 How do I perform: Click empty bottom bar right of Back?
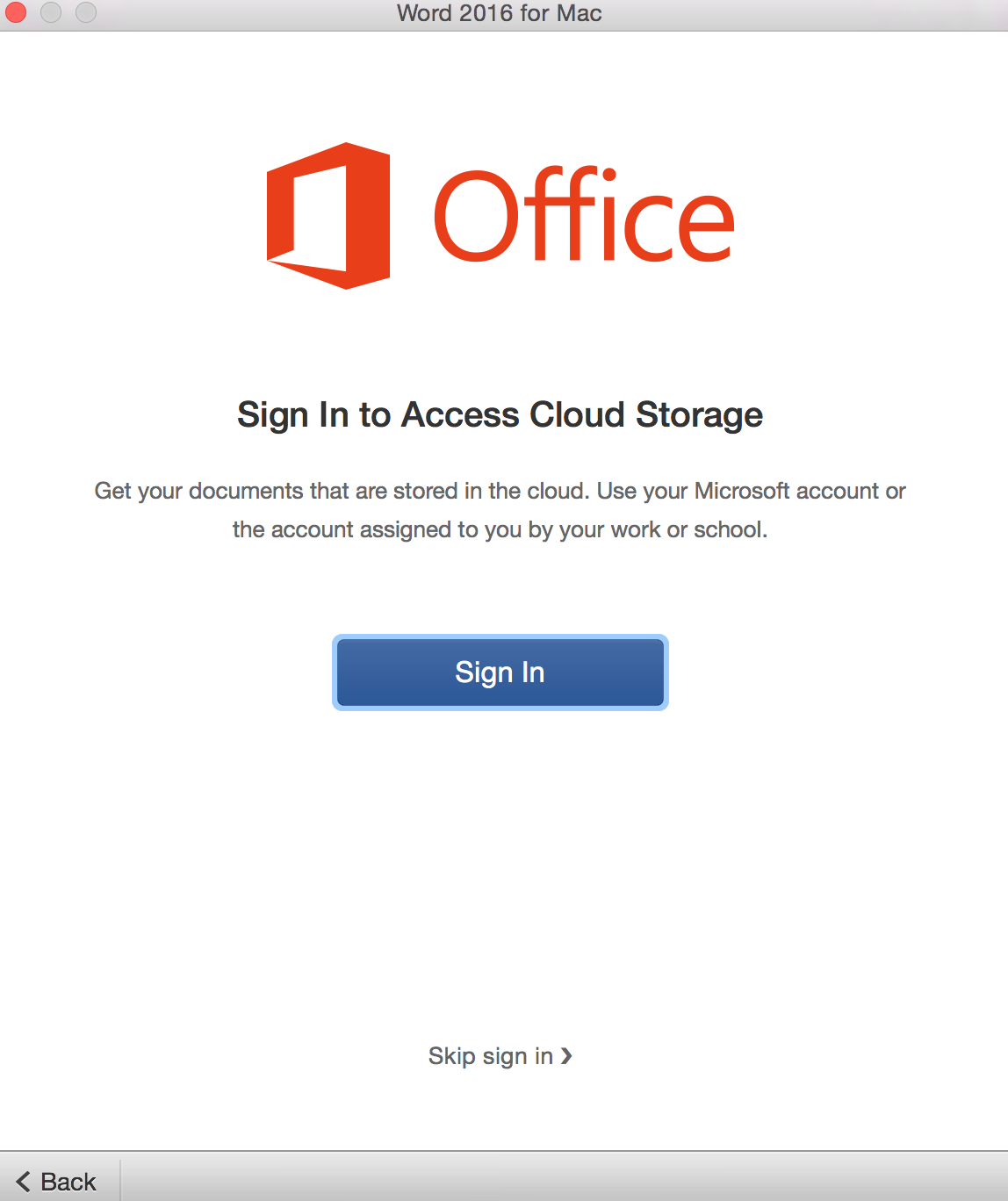tap(562, 1177)
